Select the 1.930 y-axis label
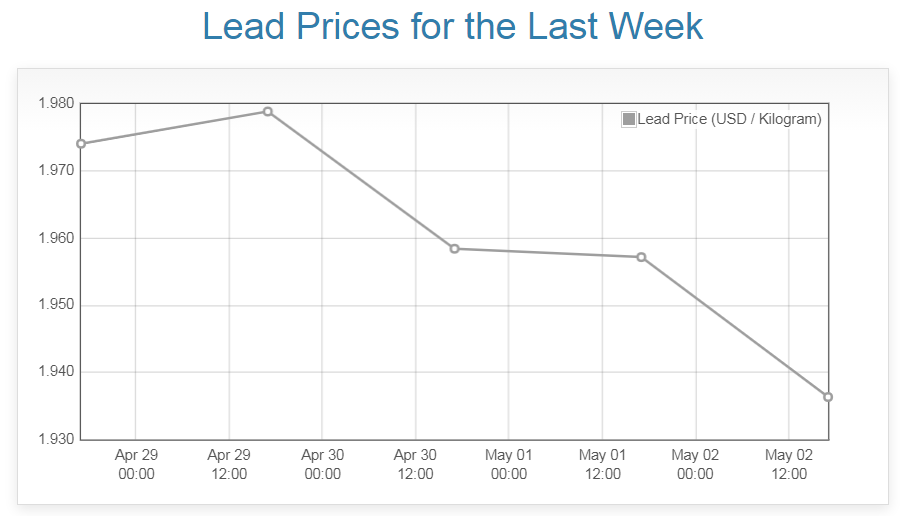This screenshot has height=516, width=900. point(55,439)
